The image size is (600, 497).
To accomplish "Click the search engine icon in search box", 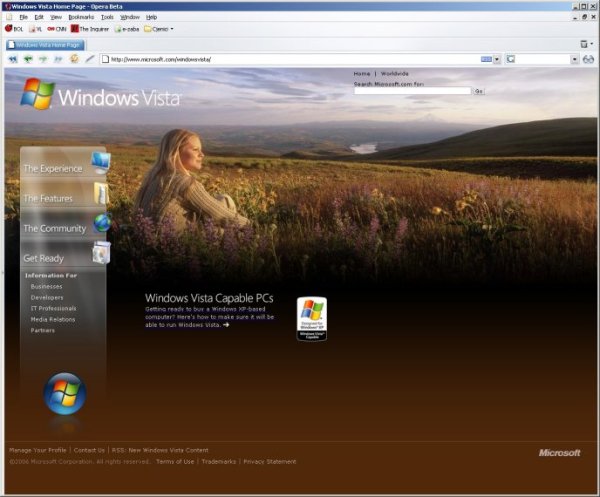I will click(x=511, y=59).
